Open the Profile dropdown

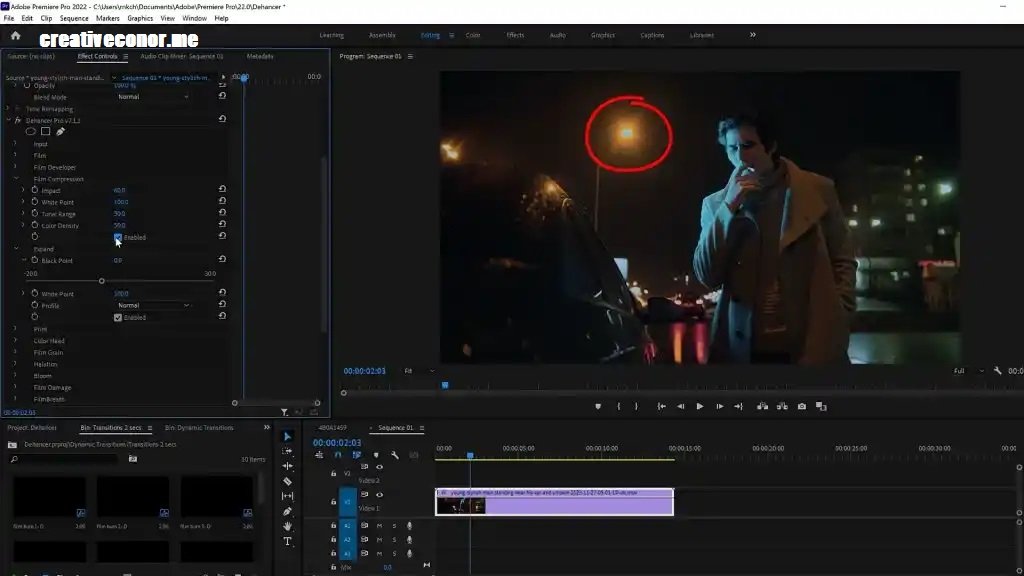[x=153, y=305]
